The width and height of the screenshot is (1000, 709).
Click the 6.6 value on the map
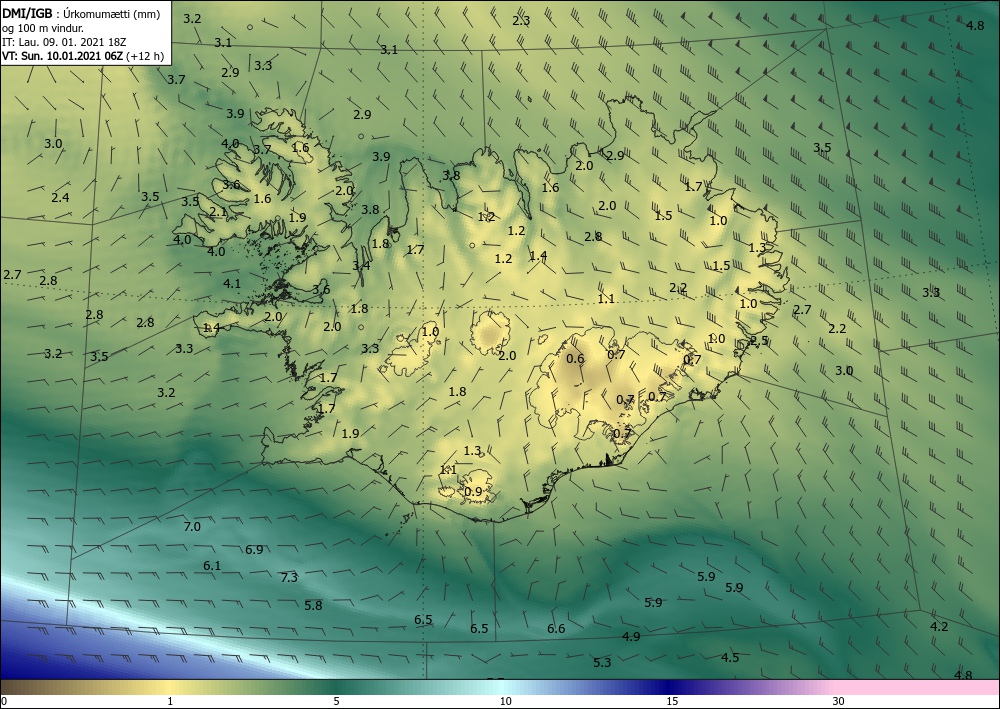click(556, 629)
